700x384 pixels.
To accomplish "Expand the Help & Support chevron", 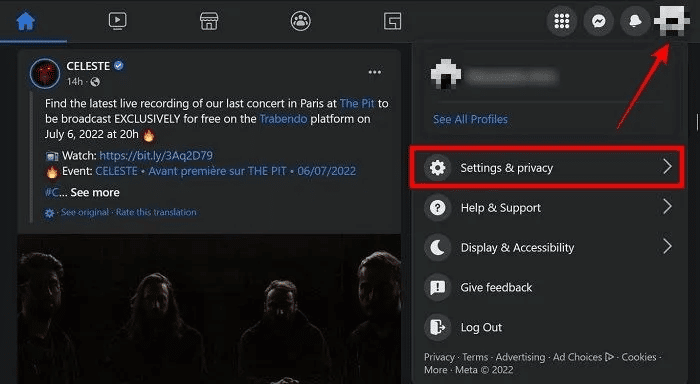I will pos(667,206).
